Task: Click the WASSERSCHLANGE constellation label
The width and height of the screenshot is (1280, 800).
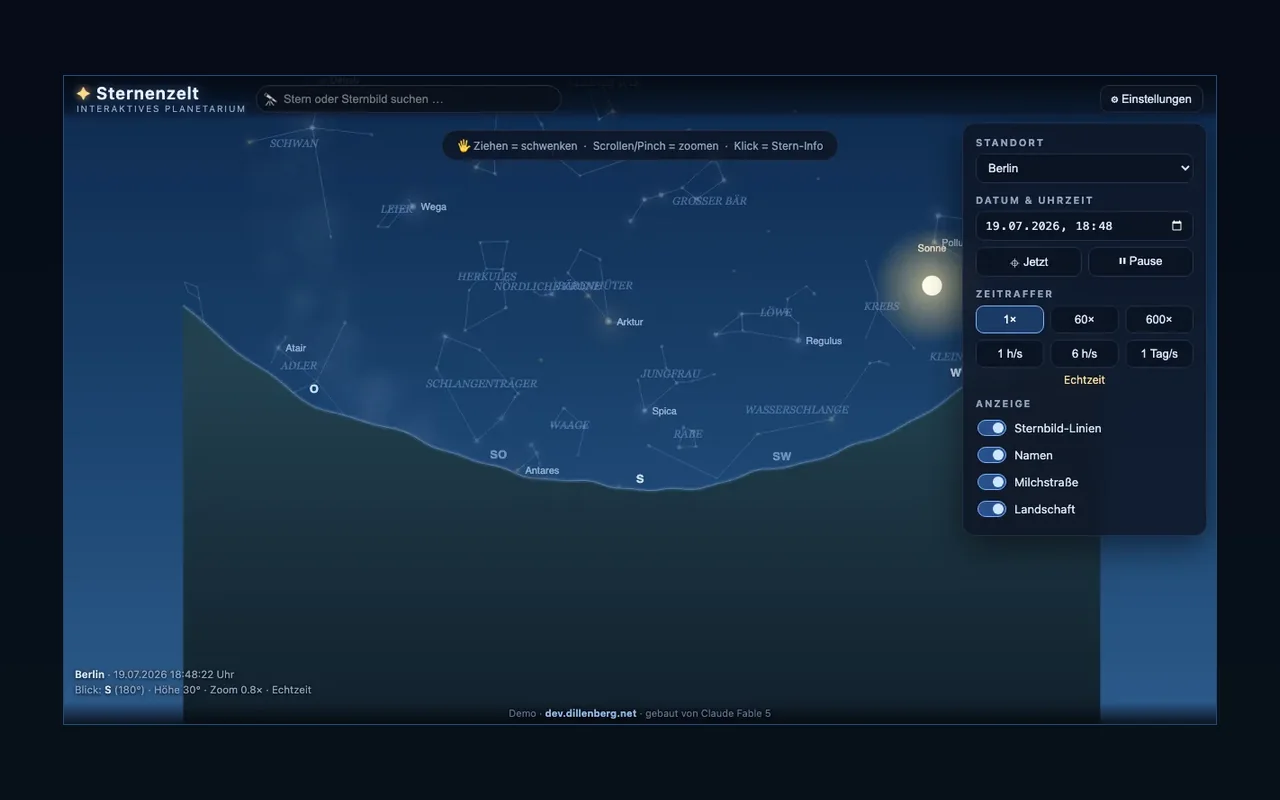Action: pyautogui.click(x=797, y=410)
